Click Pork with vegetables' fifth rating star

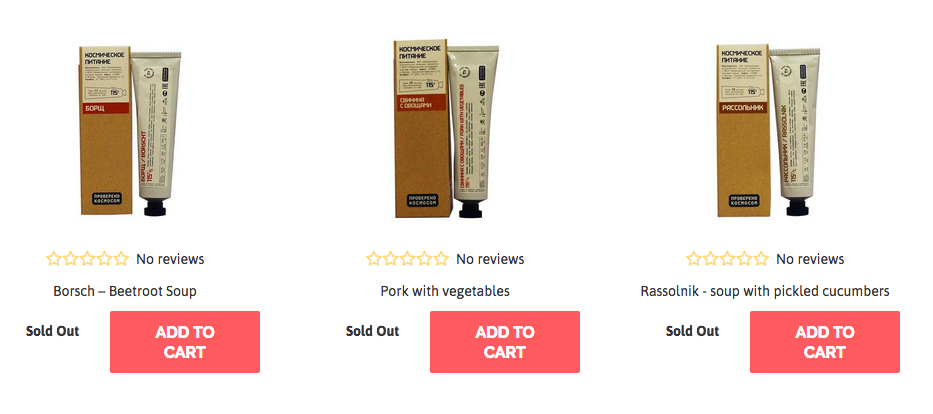(441, 259)
